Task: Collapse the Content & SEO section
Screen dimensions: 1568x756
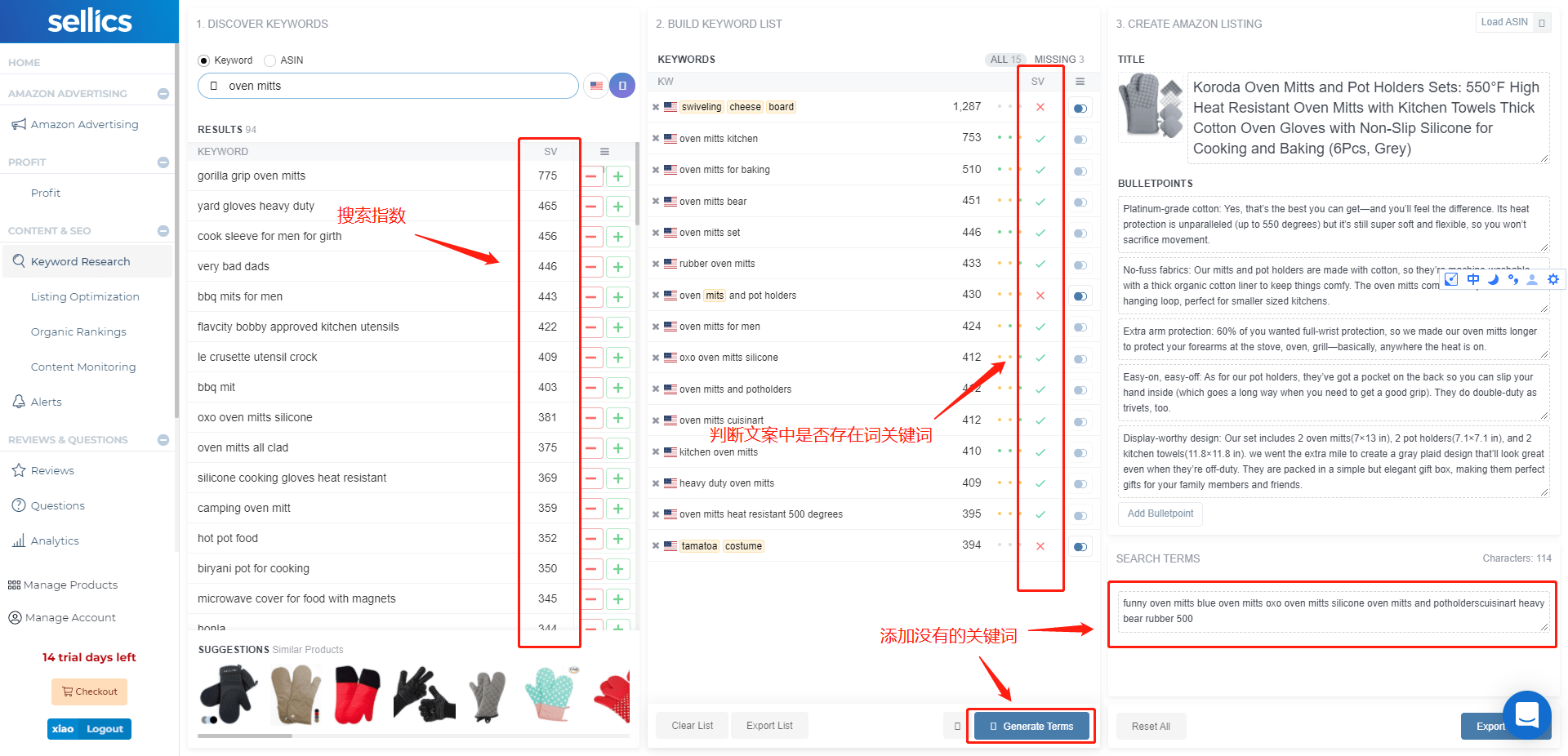Action: tap(163, 231)
